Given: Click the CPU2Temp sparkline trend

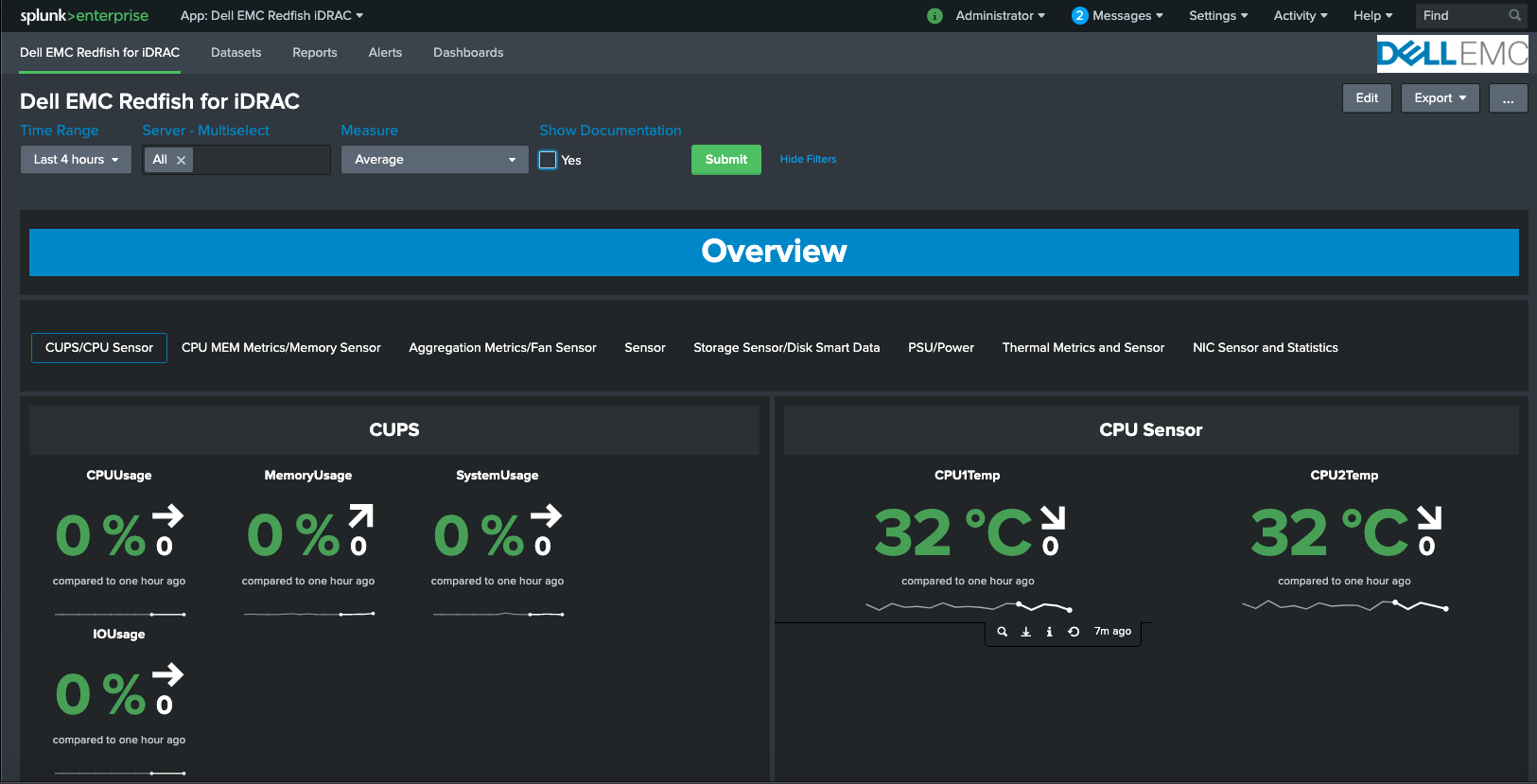Looking at the screenshot, I should [1344, 606].
